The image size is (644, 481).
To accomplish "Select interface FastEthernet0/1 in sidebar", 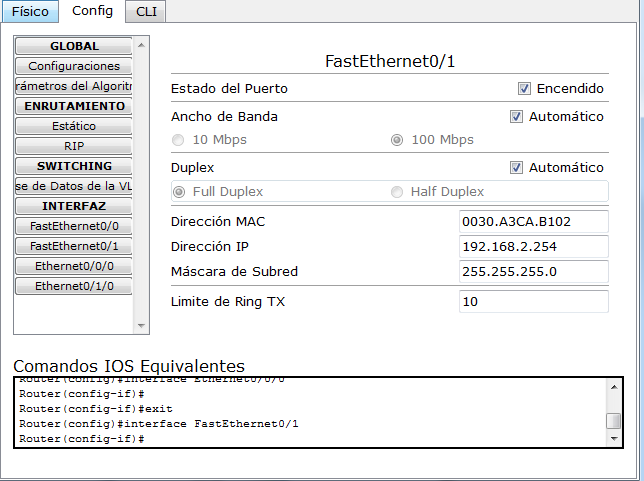I will pos(74,246).
